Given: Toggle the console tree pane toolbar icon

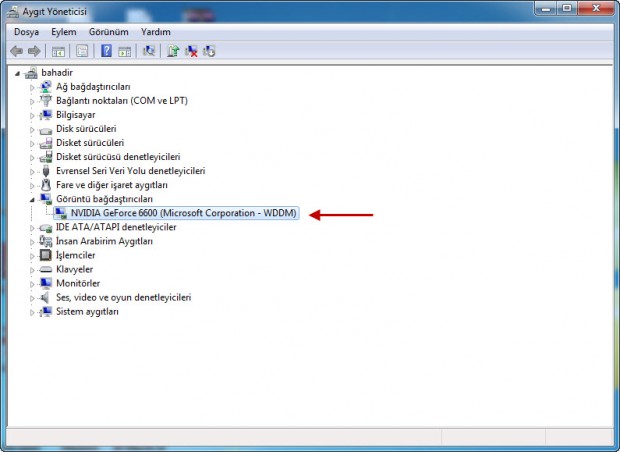Looking at the screenshot, I should coord(58,51).
